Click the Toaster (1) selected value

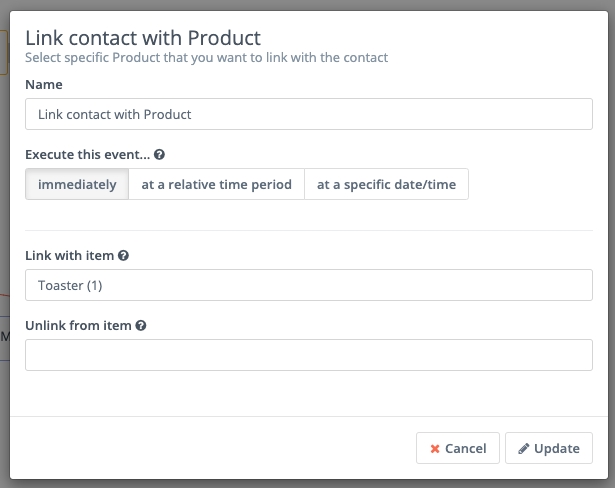[70, 286]
